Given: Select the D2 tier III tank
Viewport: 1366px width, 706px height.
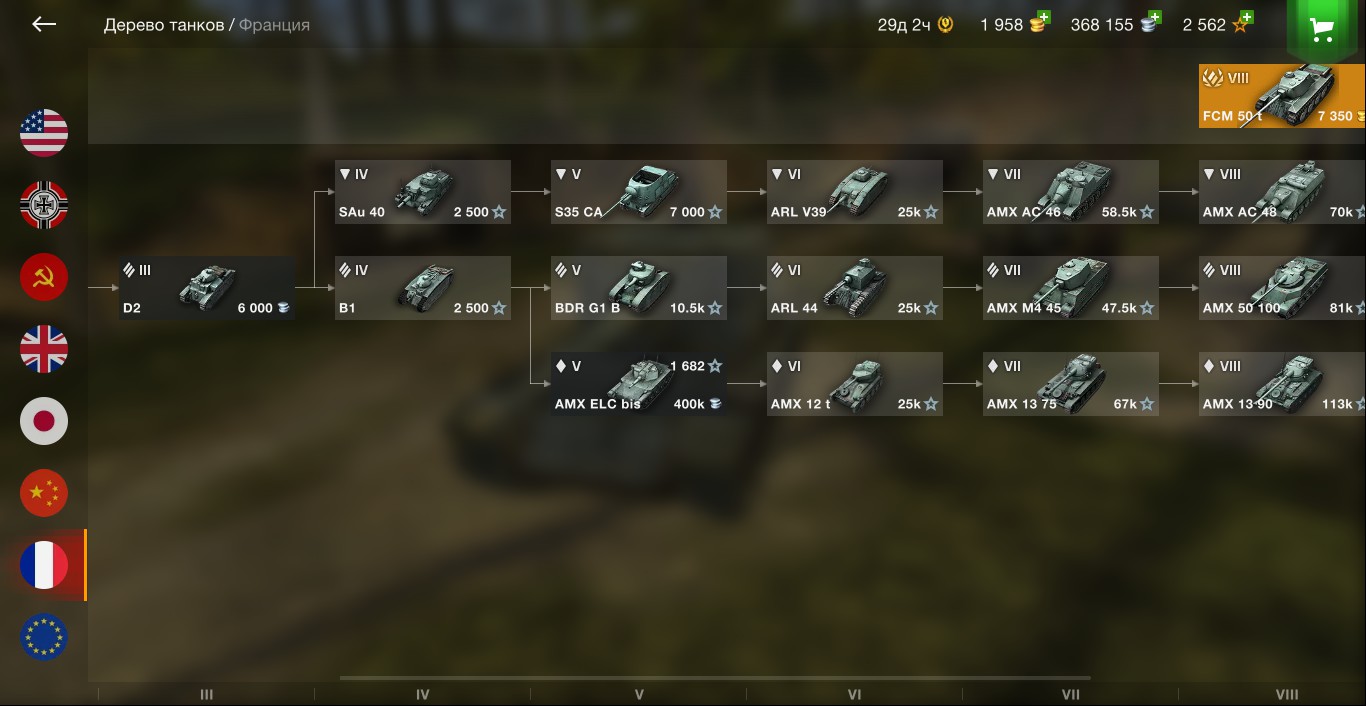Looking at the screenshot, I should click(x=208, y=288).
